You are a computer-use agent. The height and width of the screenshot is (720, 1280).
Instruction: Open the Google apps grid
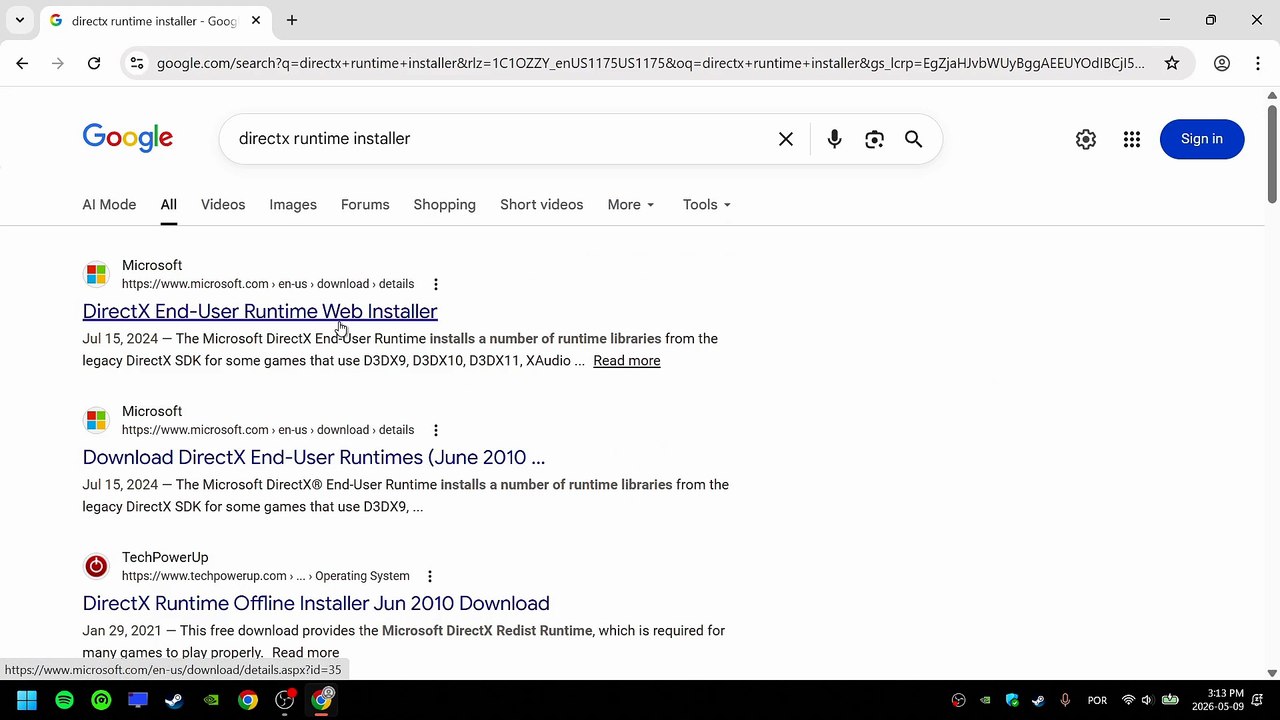click(x=1132, y=139)
